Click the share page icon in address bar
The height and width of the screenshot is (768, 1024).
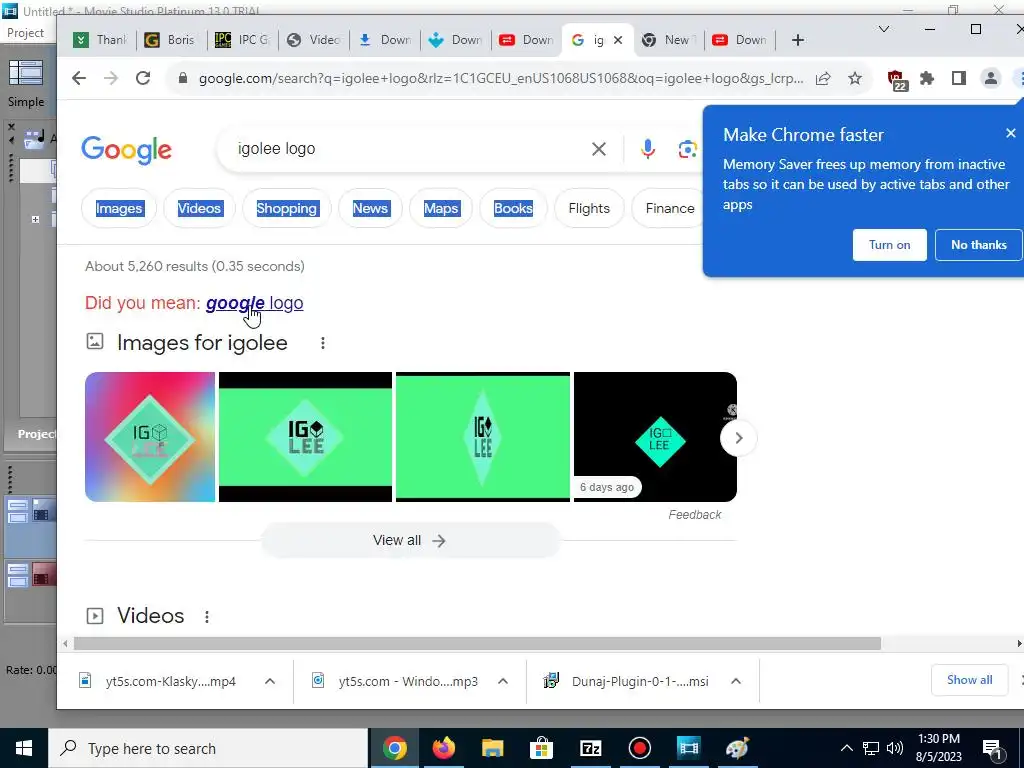[x=823, y=78]
